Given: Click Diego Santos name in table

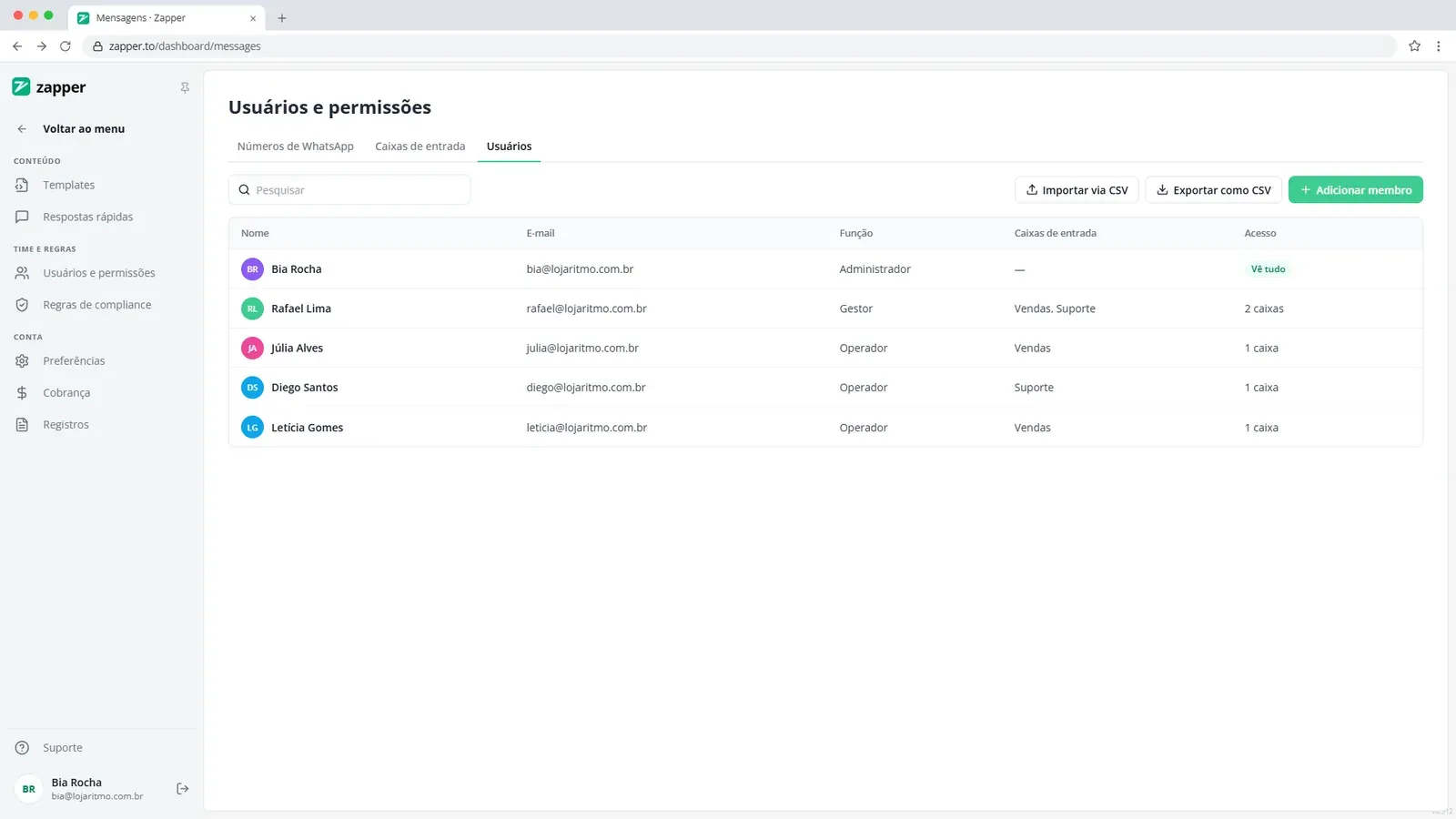Looking at the screenshot, I should point(305,388).
